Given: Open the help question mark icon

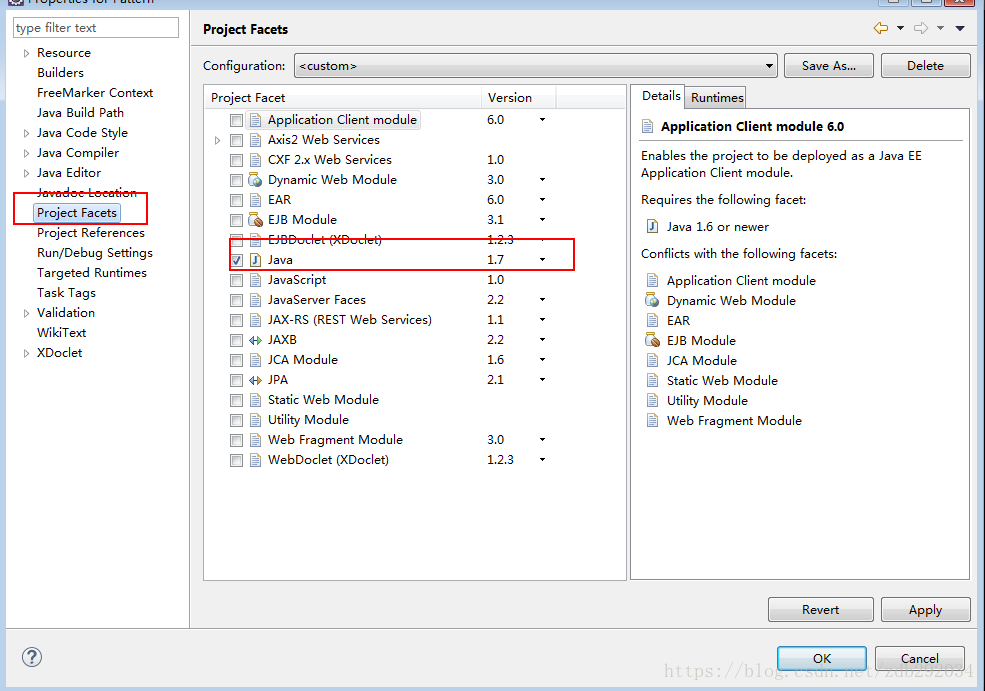Looking at the screenshot, I should pos(32,657).
